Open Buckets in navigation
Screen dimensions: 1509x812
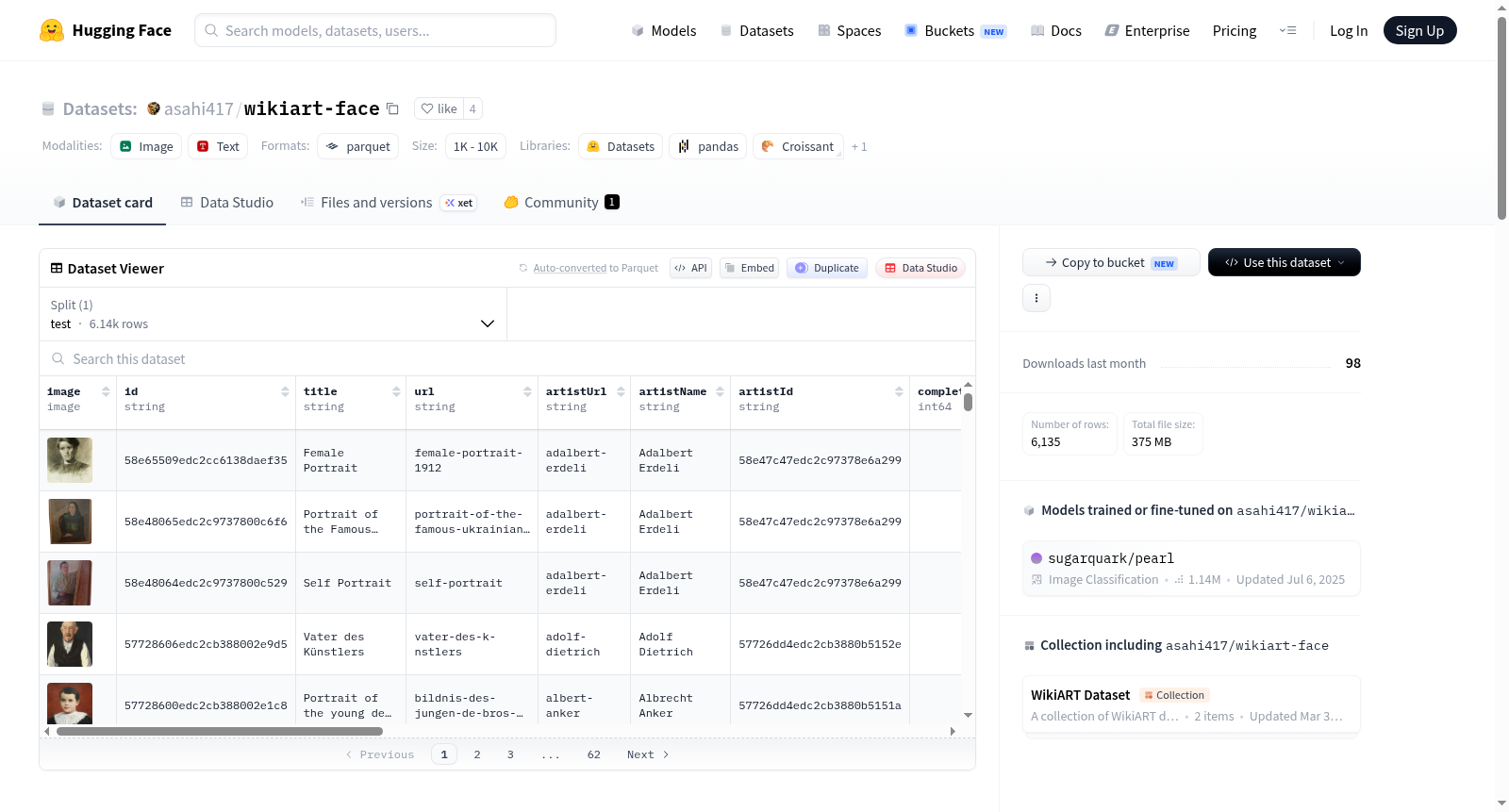pos(955,31)
